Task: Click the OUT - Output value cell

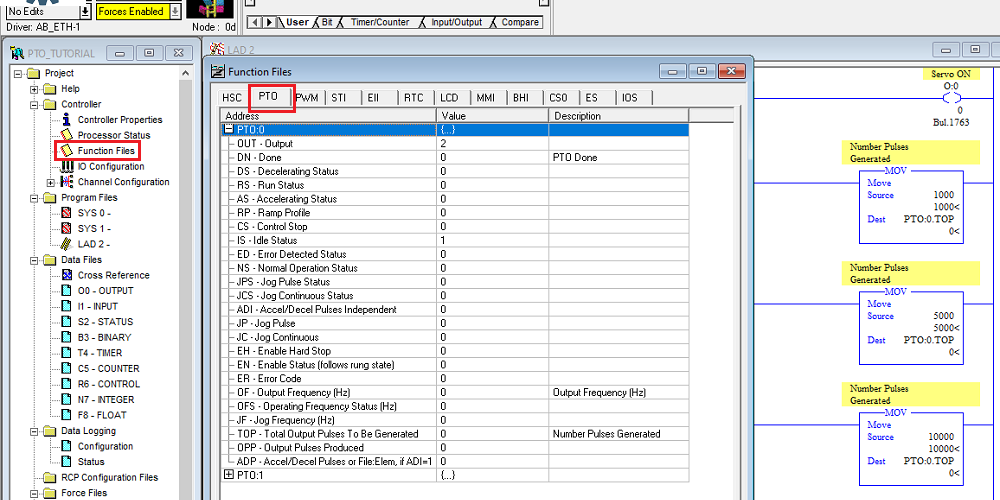Action: tap(492, 143)
